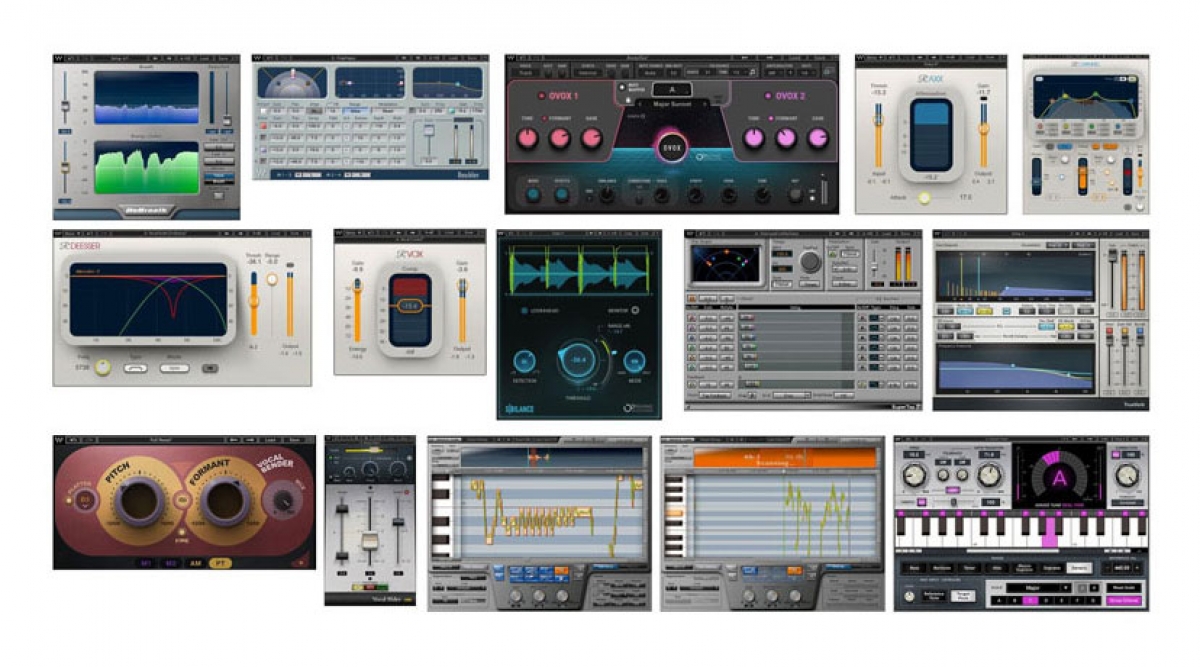The image size is (1200, 667).
Task: Select the Baritone range in Waves Tune Real-Time
Action: point(940,567)
